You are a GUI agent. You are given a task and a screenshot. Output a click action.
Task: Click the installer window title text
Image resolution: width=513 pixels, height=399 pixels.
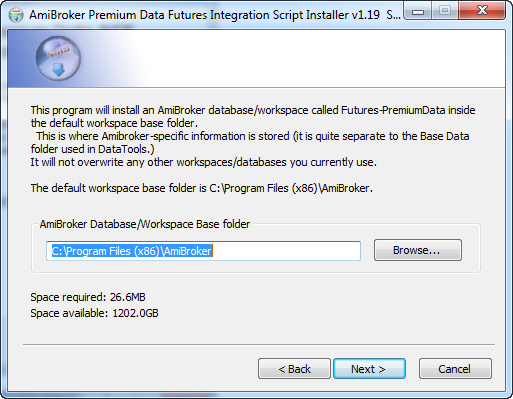(215, 15)
